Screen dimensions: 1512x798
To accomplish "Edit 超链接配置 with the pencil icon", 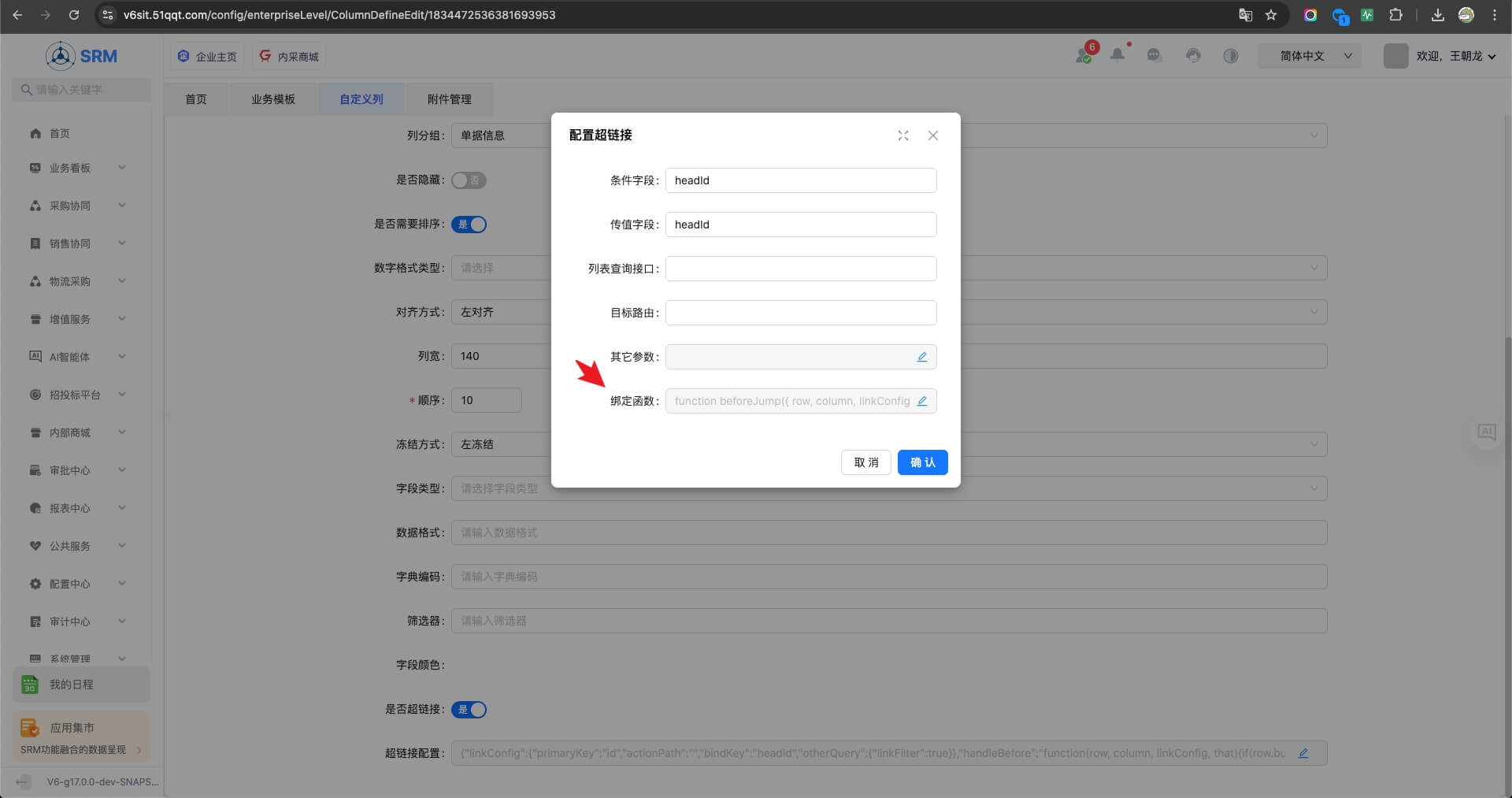I will (x=1303, y=753).
